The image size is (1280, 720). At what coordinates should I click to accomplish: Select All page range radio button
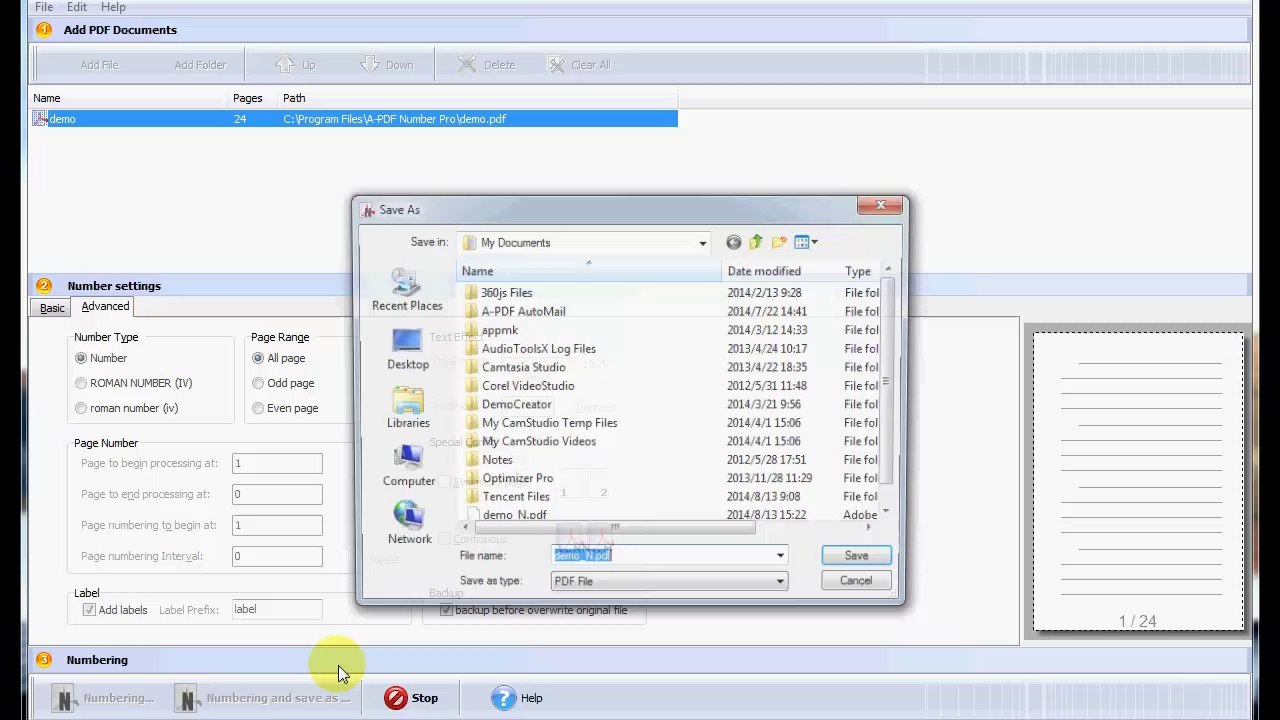258,358
